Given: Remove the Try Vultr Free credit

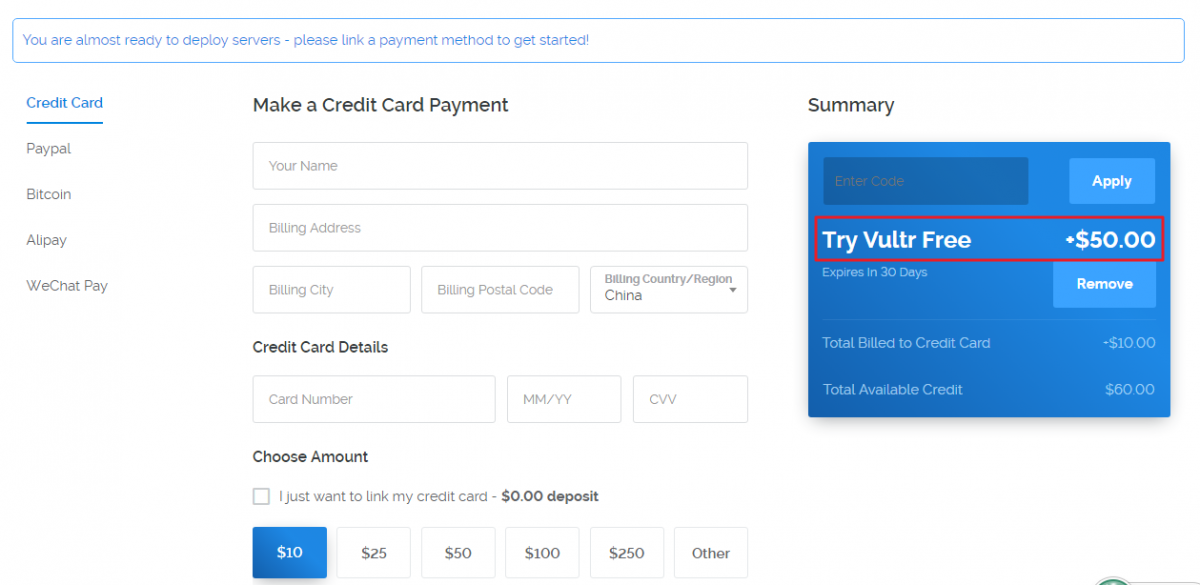Looking at the screenshot, I should pos(1104,284).
